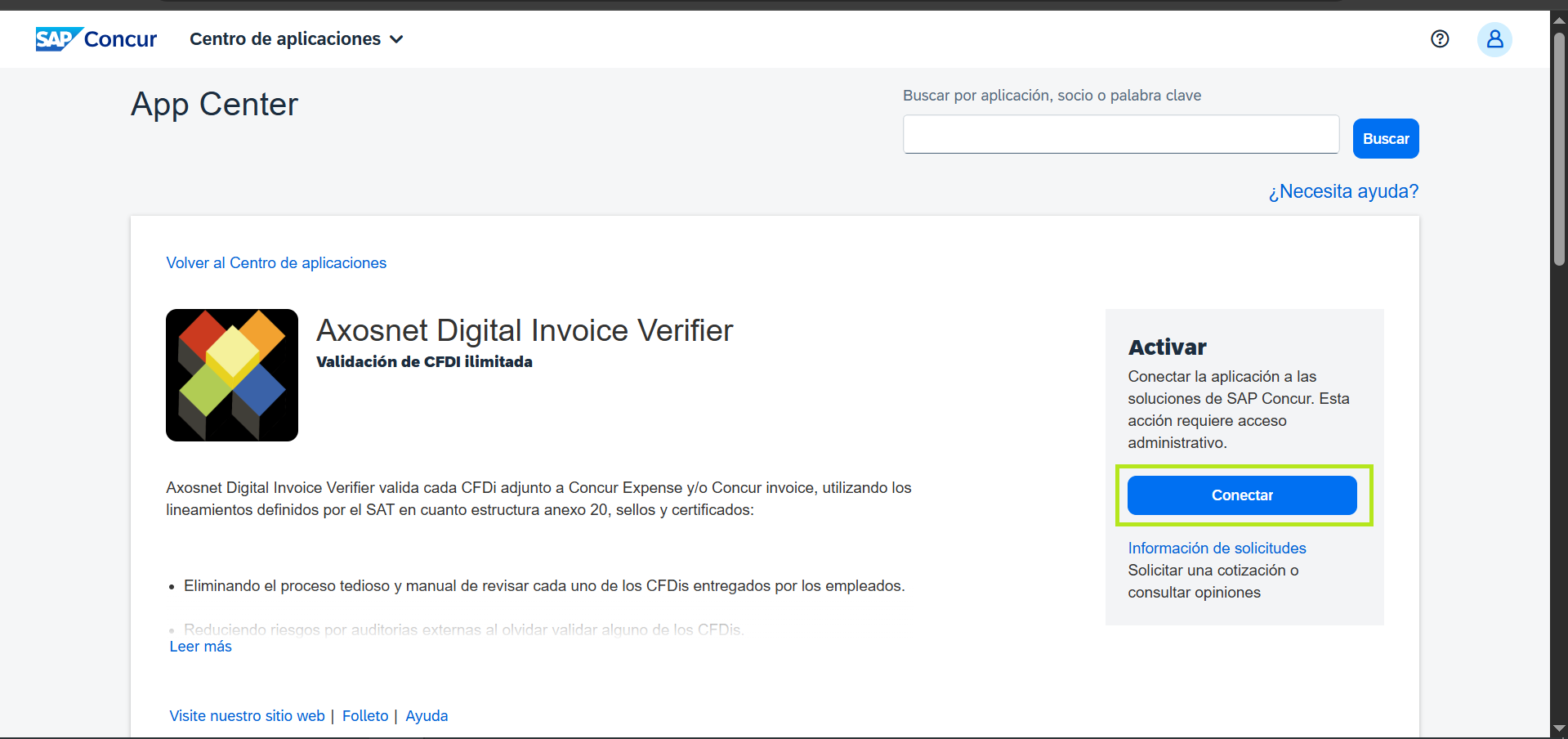Open the help question mark icon
1568x739 pixels.
coord(1440,39)
